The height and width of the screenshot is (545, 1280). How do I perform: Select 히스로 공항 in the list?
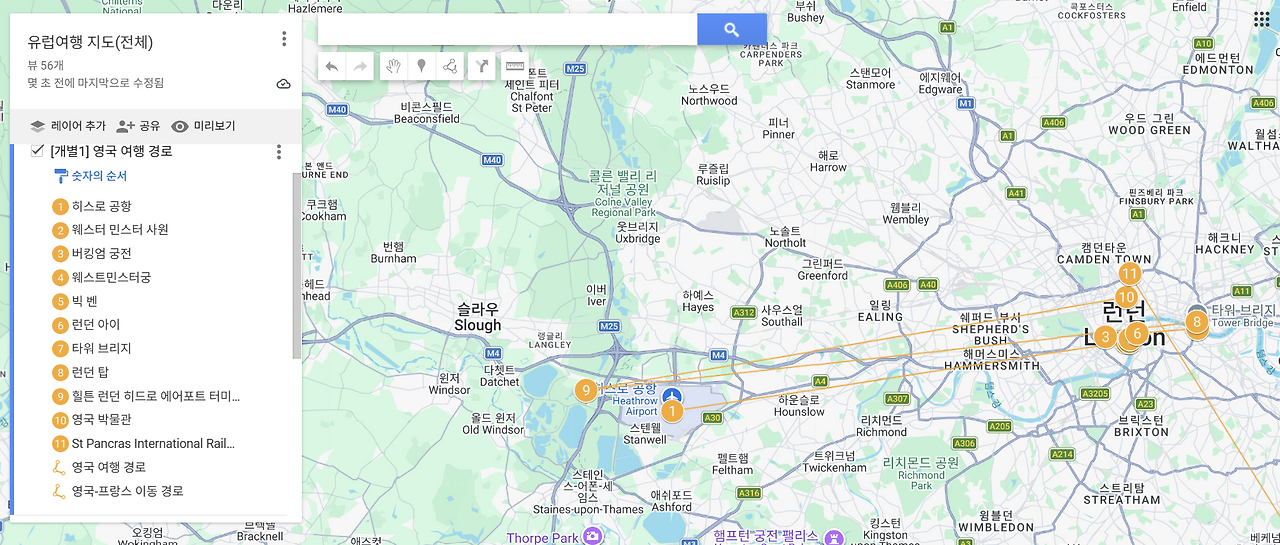point(101,206)
